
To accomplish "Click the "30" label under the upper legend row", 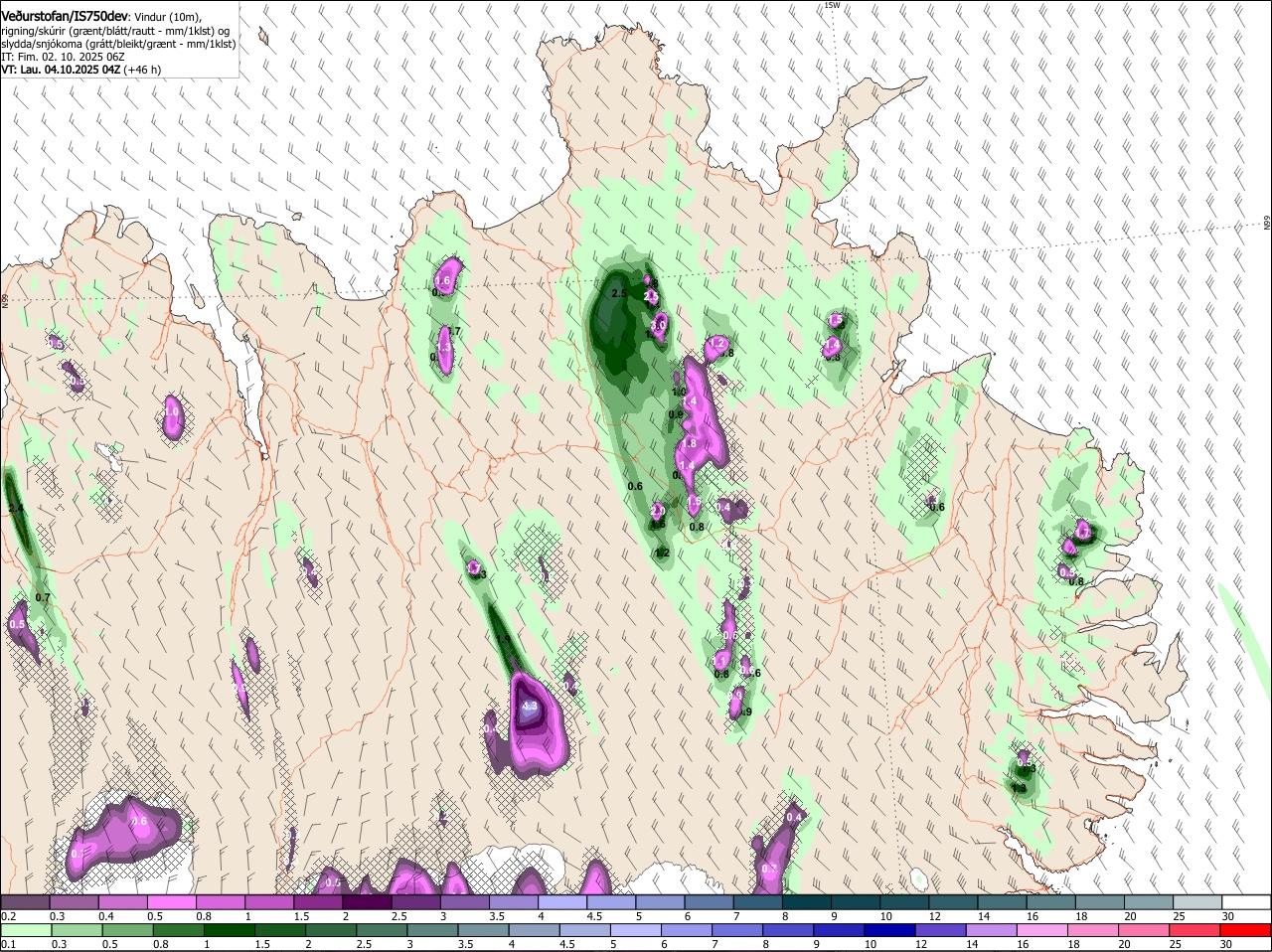I will pos(1228,915).
